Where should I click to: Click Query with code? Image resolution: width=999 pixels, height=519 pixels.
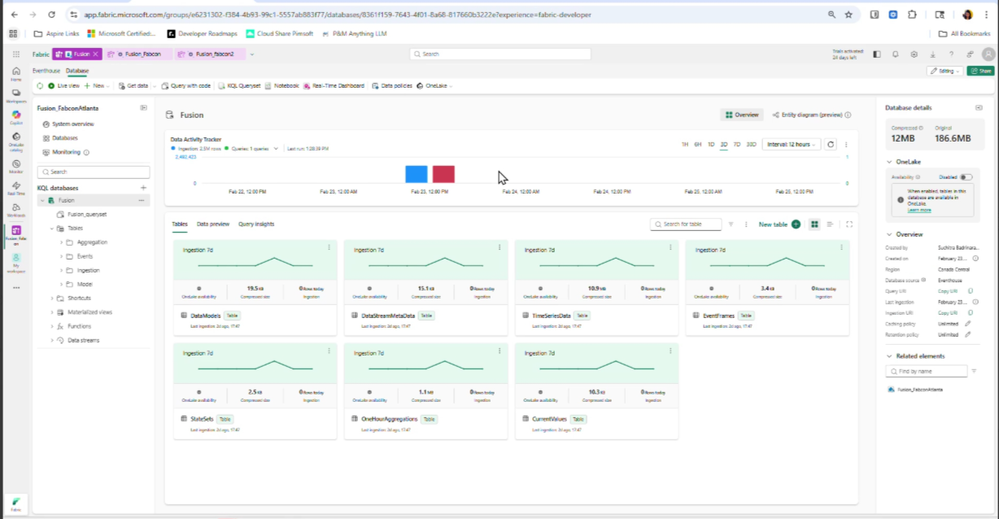pyautogui.click(x=185, y=85)
